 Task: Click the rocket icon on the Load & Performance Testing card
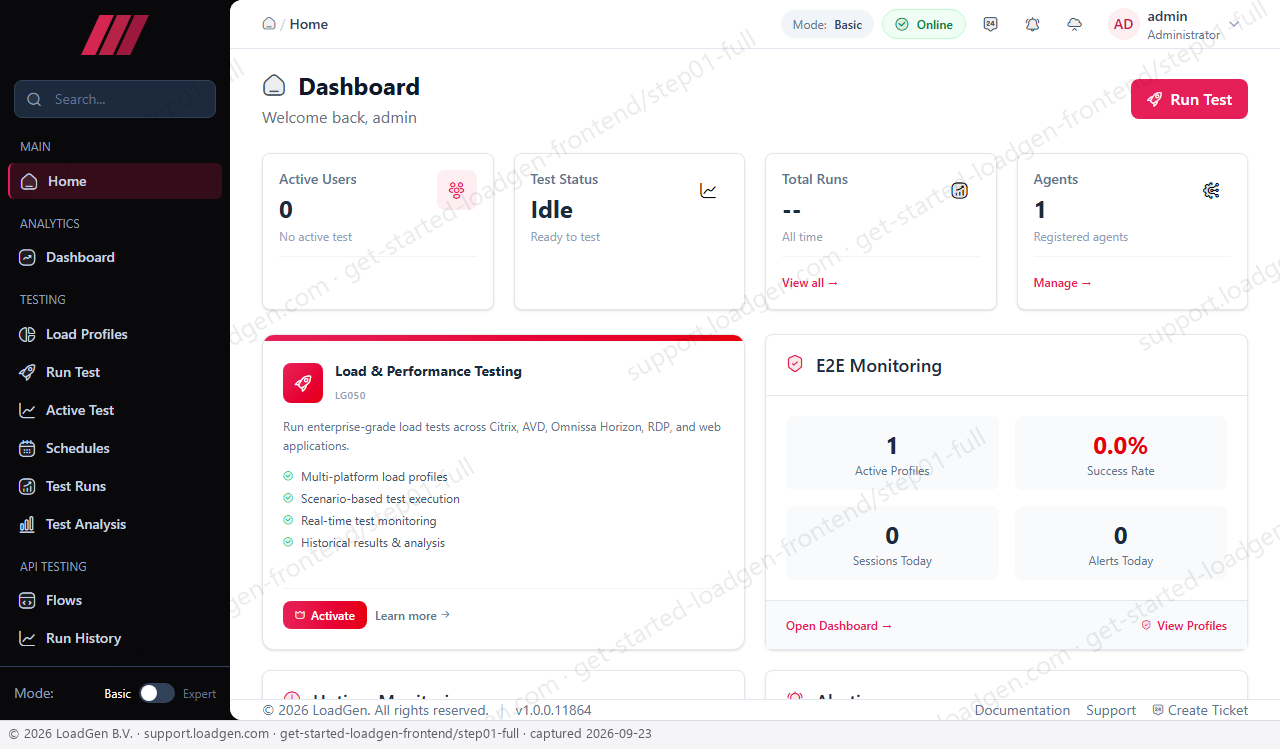tap(303, 383)
